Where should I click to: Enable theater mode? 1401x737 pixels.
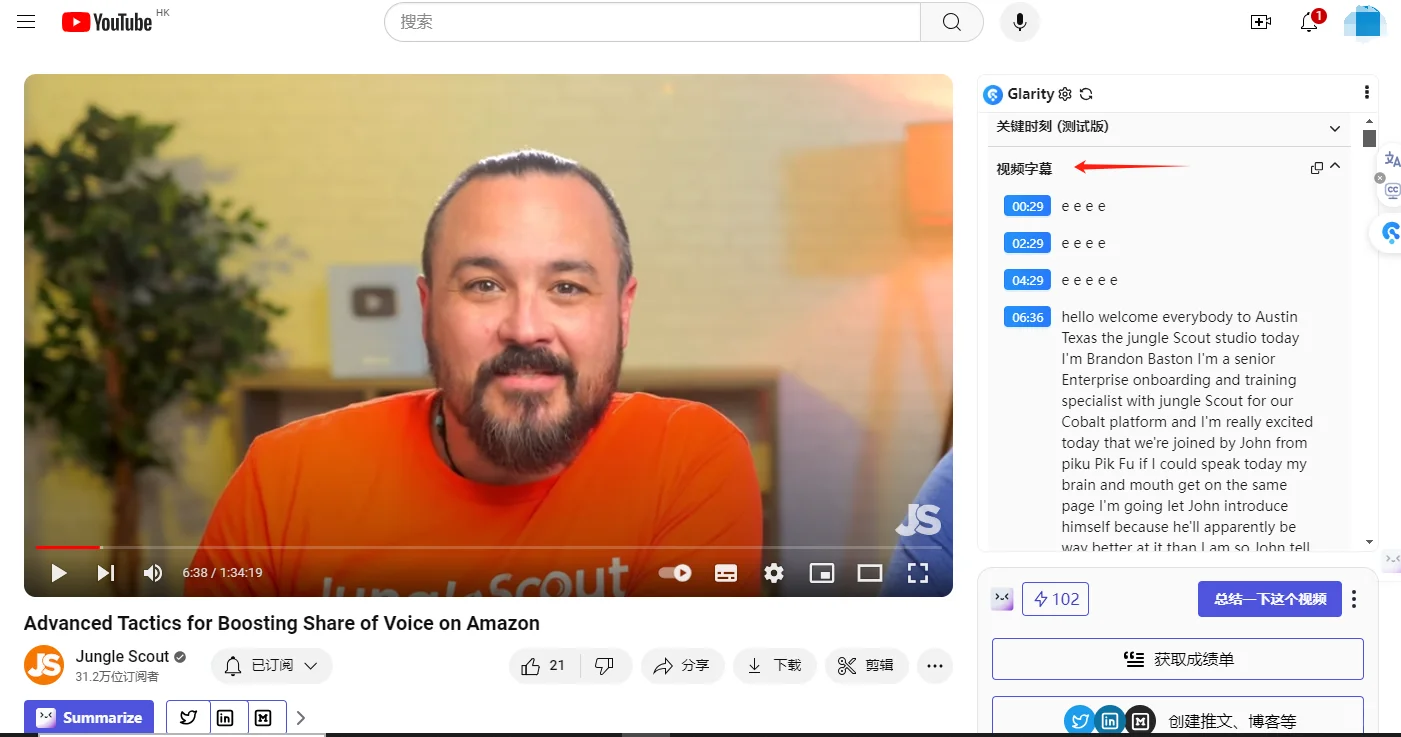(870, 573)
